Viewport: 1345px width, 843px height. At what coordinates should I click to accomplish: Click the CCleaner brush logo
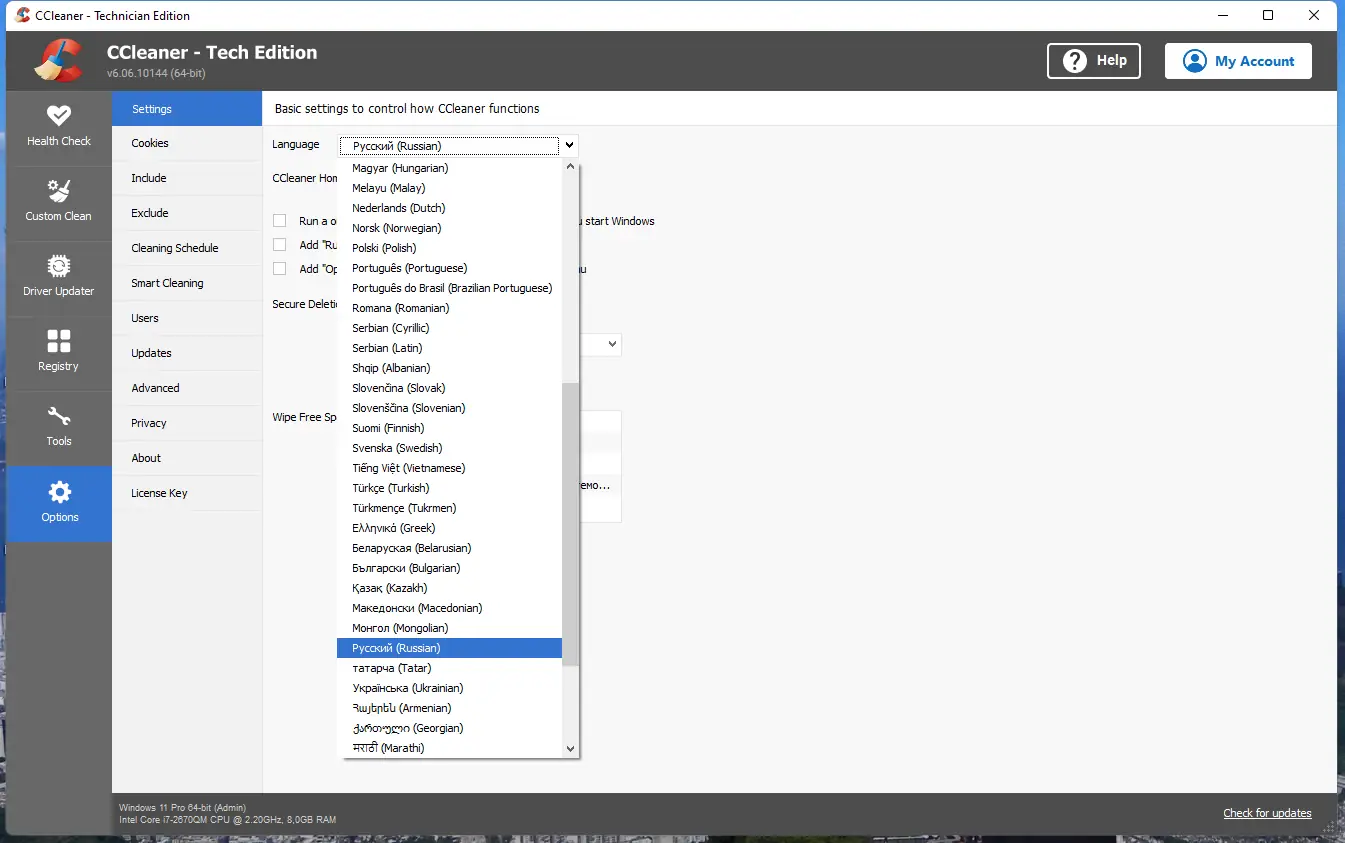[58, 60]
